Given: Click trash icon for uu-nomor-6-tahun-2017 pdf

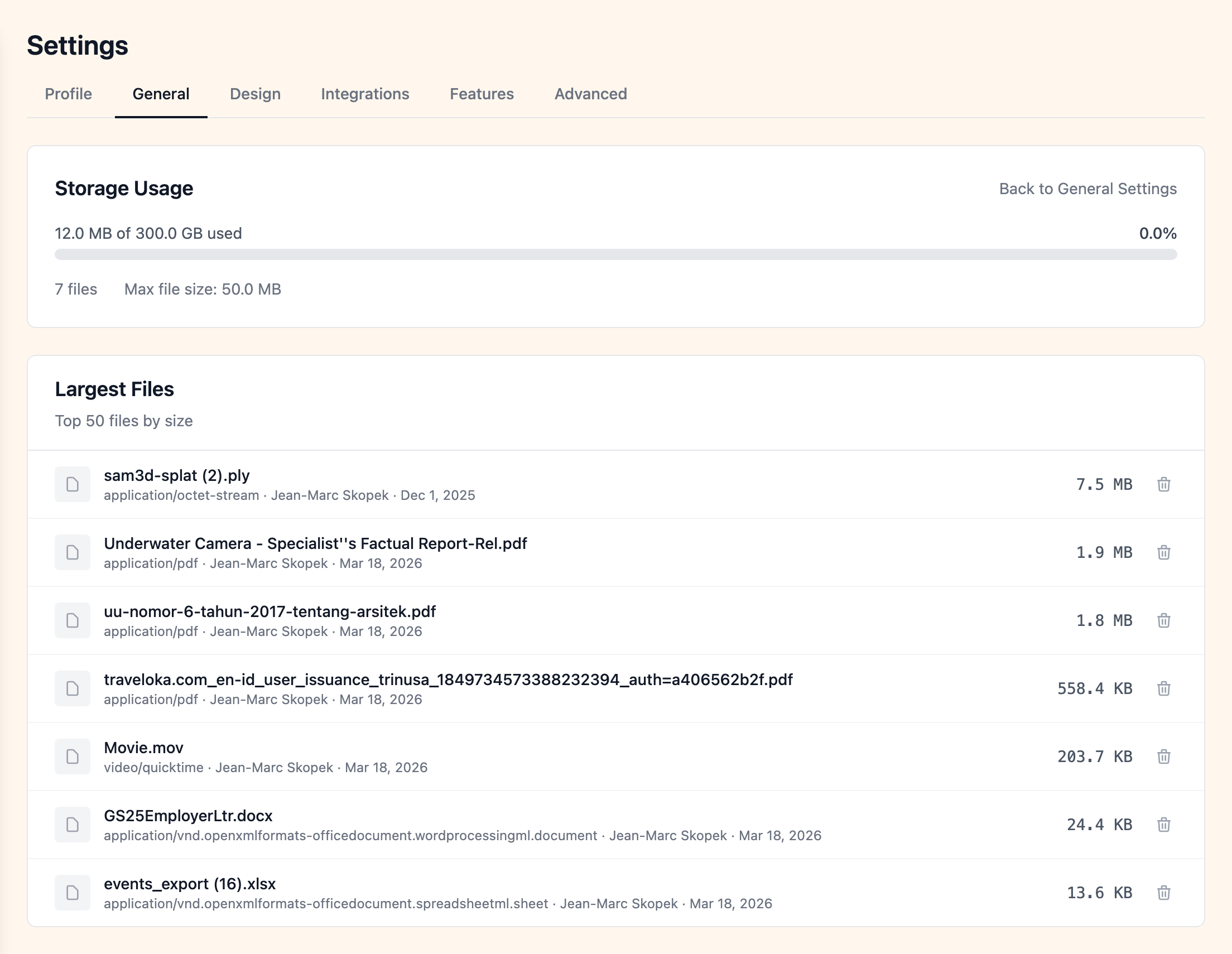Looking at the screenshot, I should (1163, 620).
